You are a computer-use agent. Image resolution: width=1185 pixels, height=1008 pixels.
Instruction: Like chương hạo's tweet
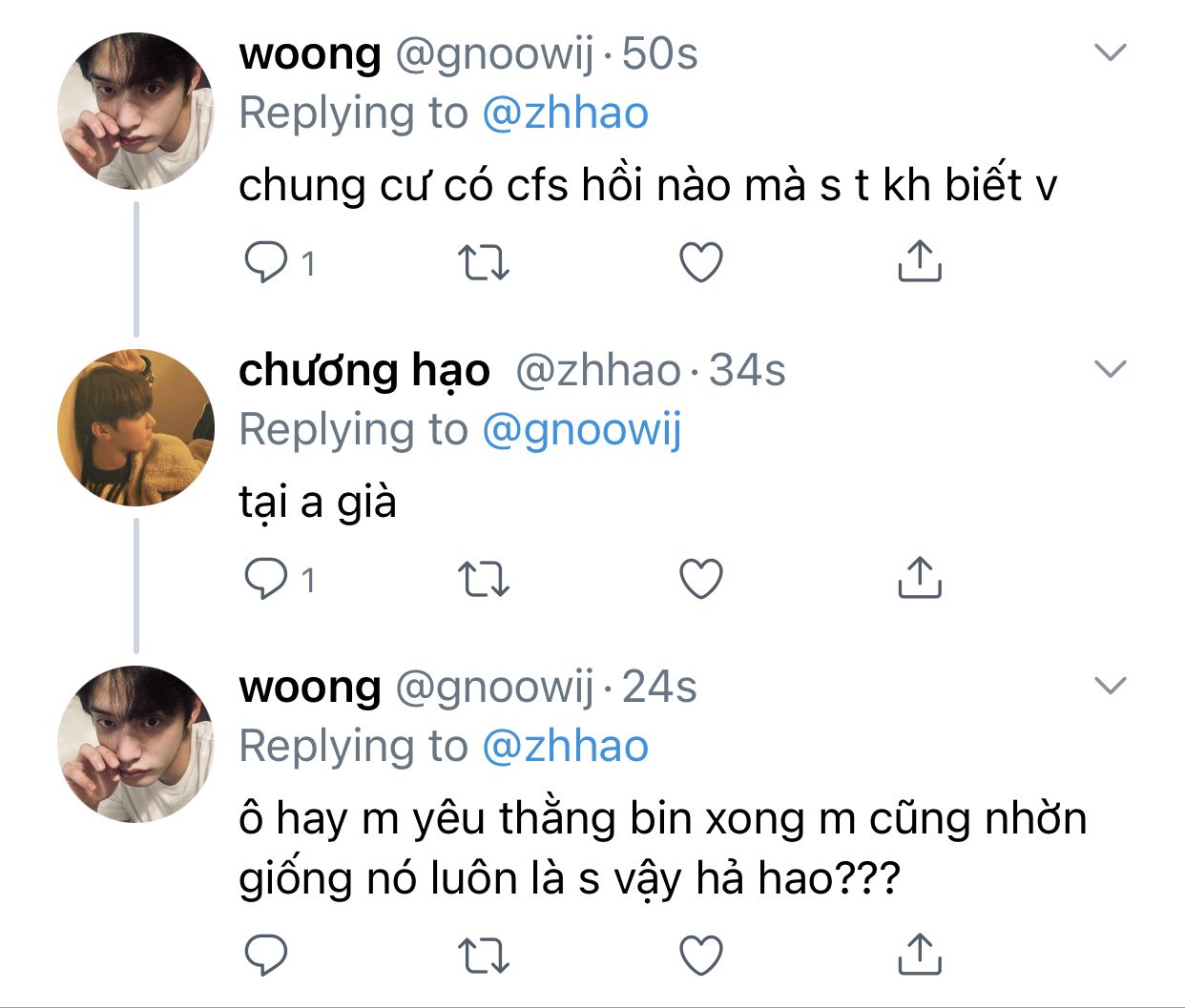(701, 579)
